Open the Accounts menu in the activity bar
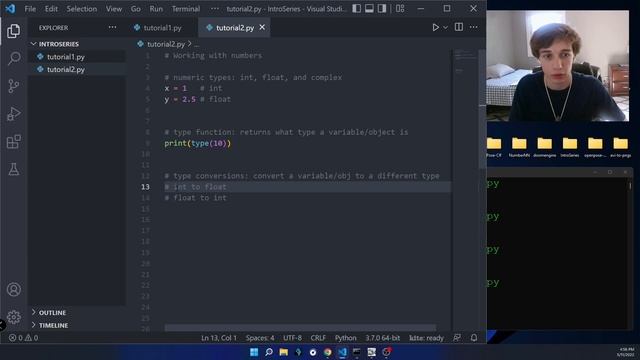 pos(13,289)
